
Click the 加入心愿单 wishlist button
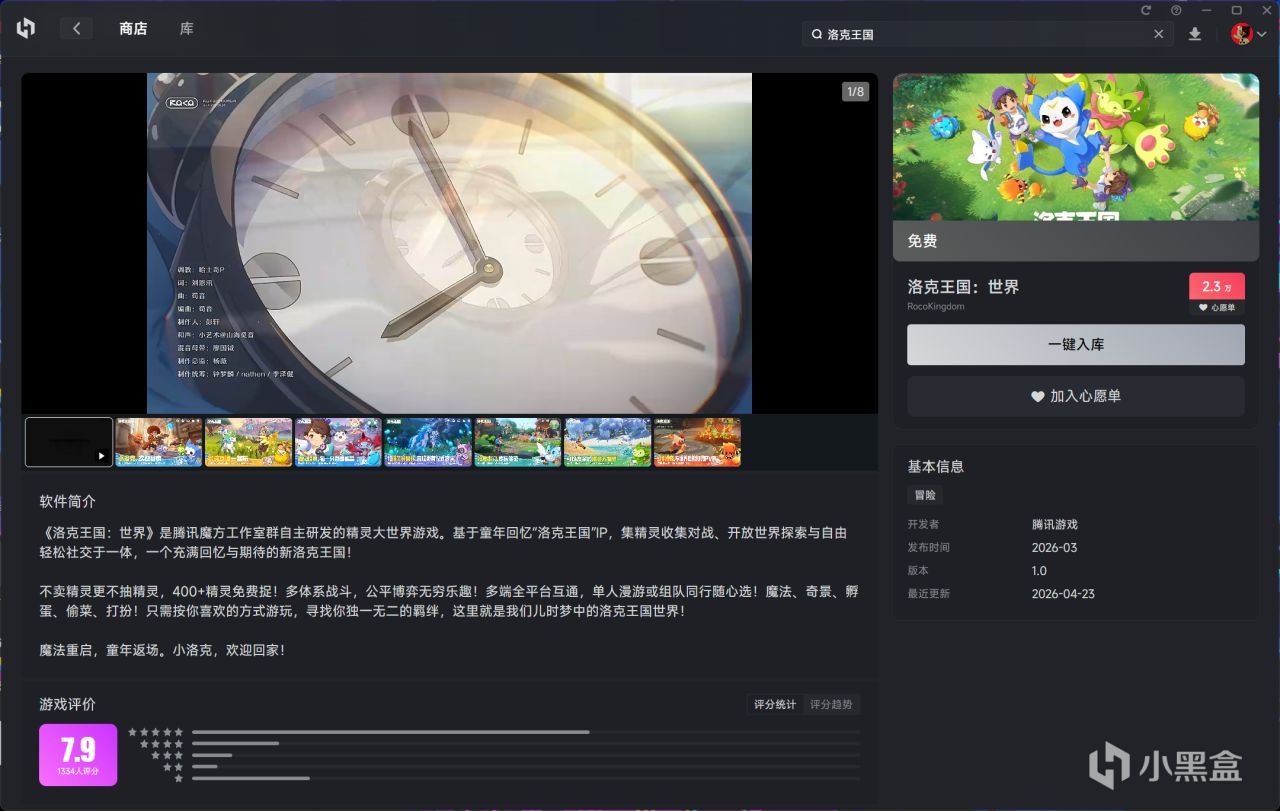click(x=1076, y=396)
